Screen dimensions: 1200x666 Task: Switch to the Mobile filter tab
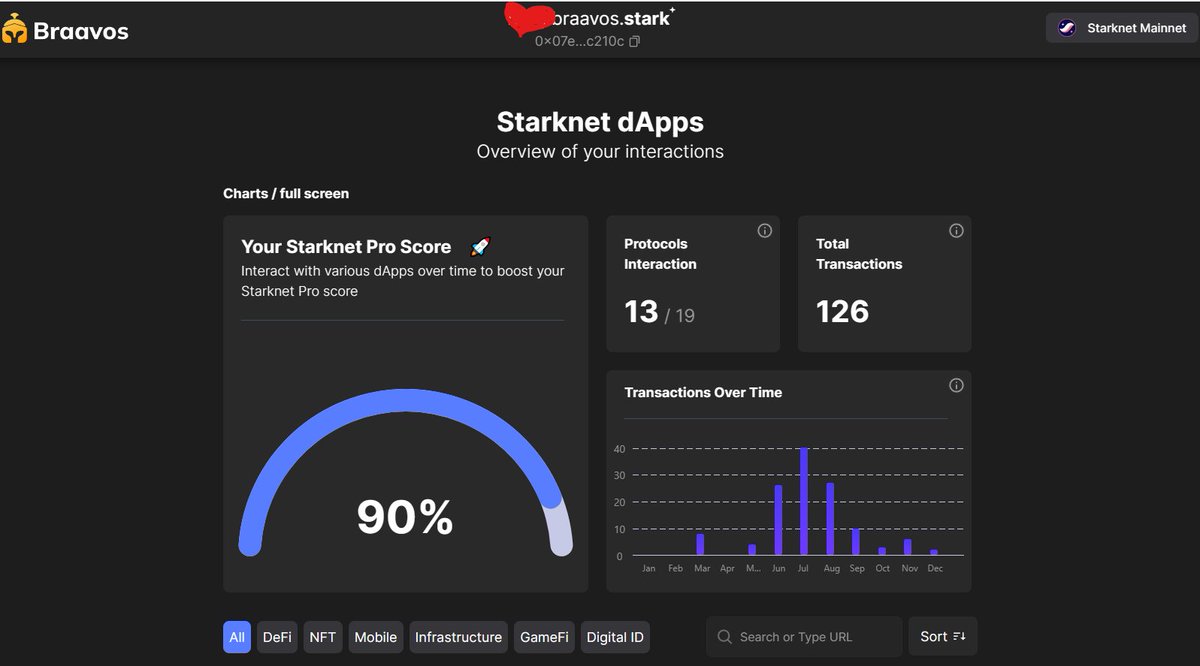[375, 636]
